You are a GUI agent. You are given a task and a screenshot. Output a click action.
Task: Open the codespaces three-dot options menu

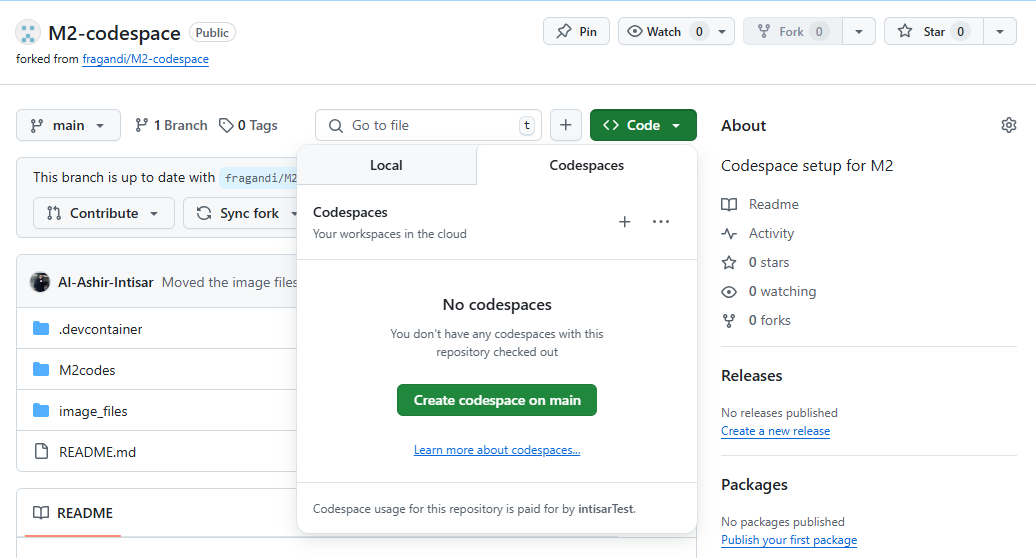661,222
